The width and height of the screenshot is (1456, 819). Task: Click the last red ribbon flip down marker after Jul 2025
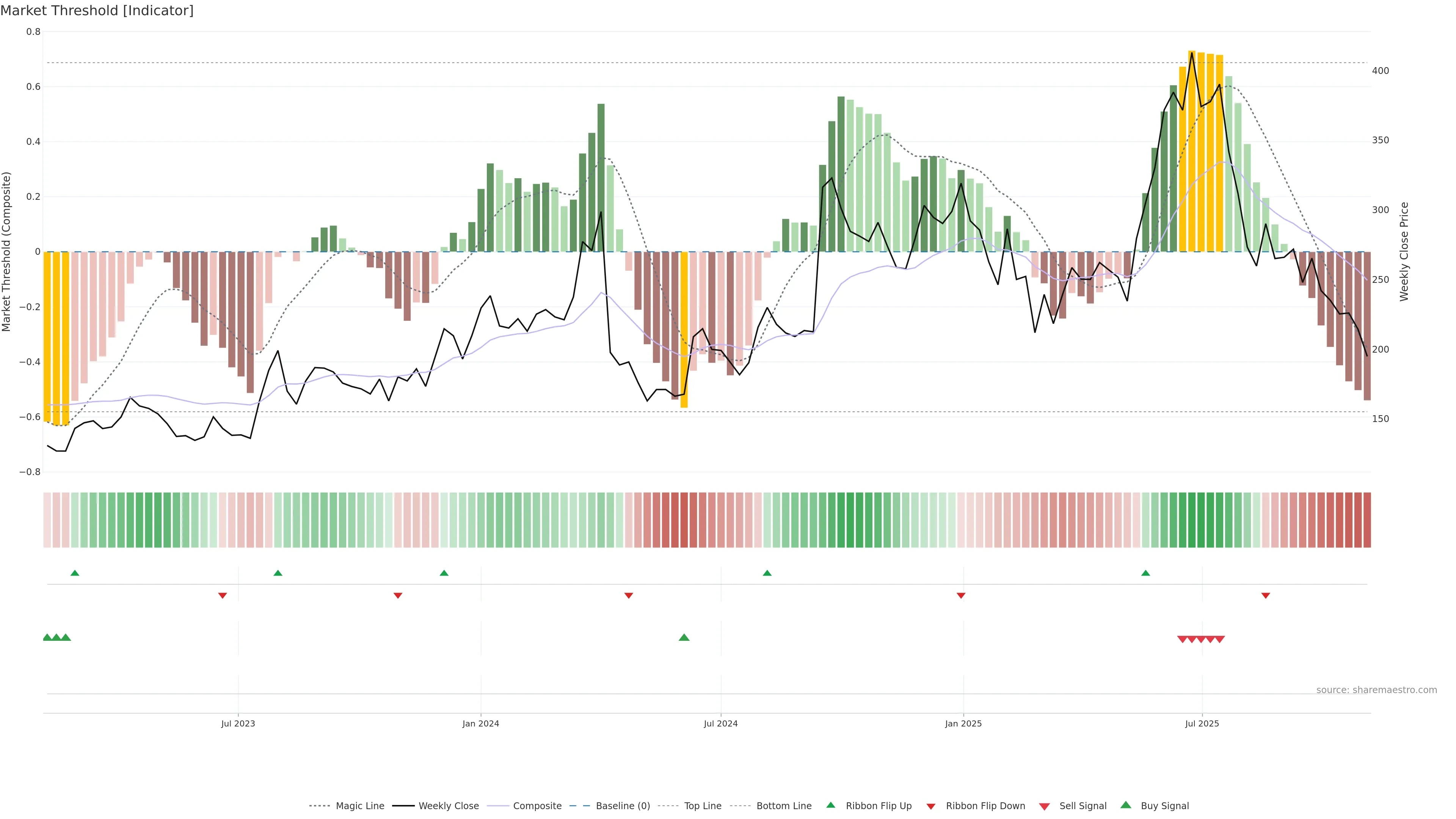(x=1266, y=596)
